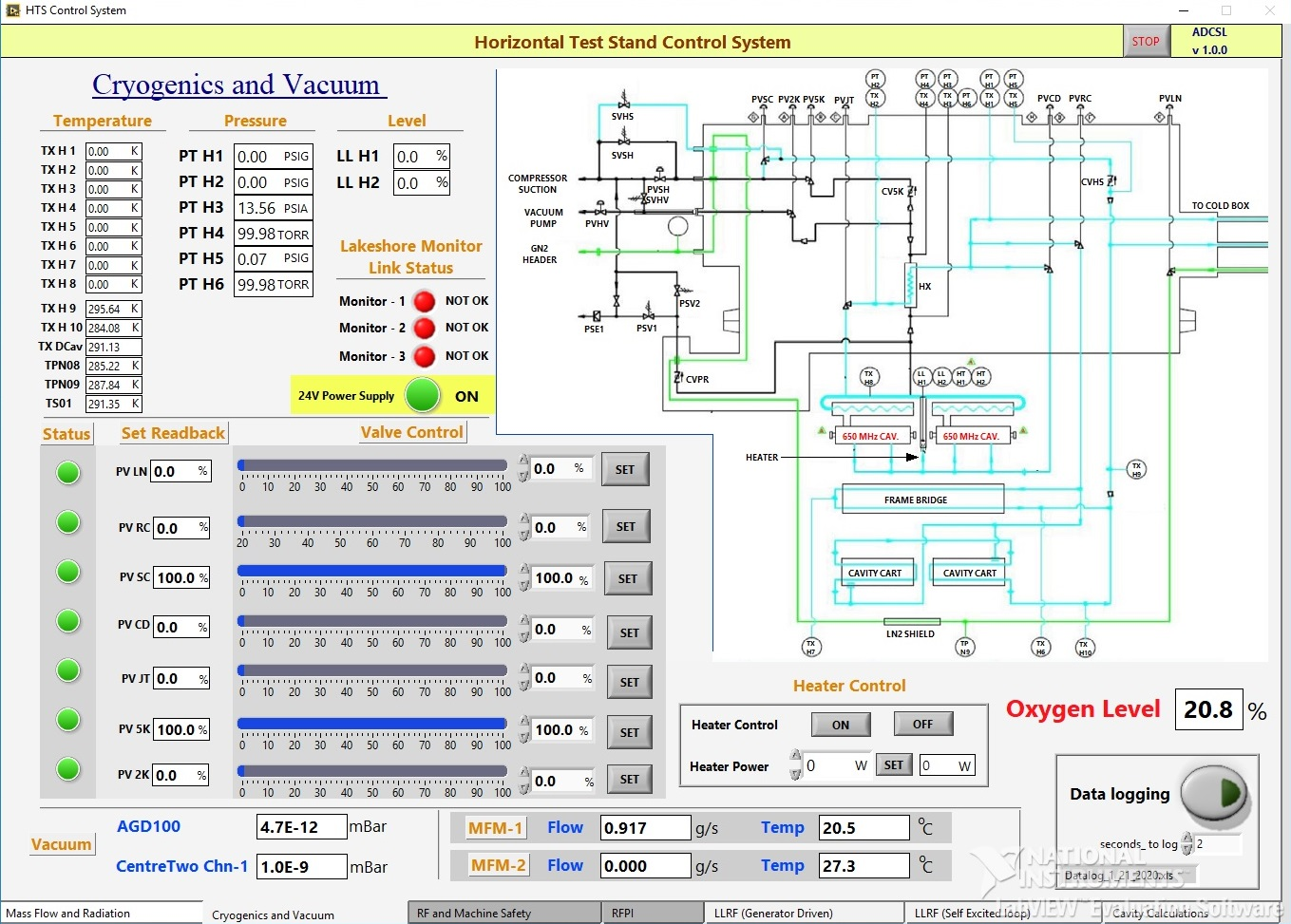Click the PV SC valve slider

click(372, 571)
